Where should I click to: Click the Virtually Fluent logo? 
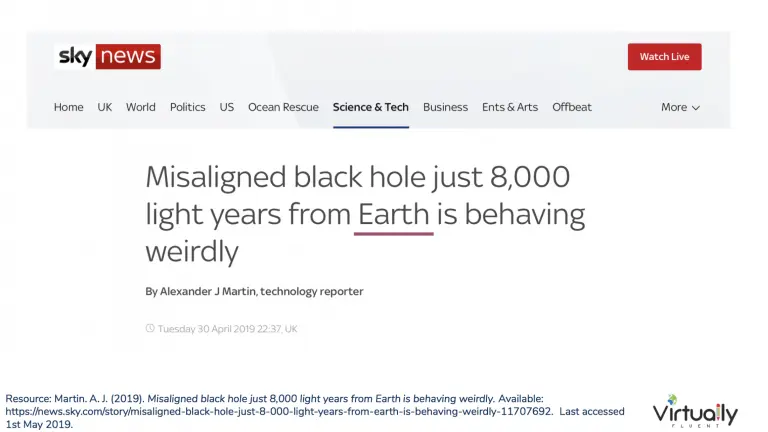[695, 411]
